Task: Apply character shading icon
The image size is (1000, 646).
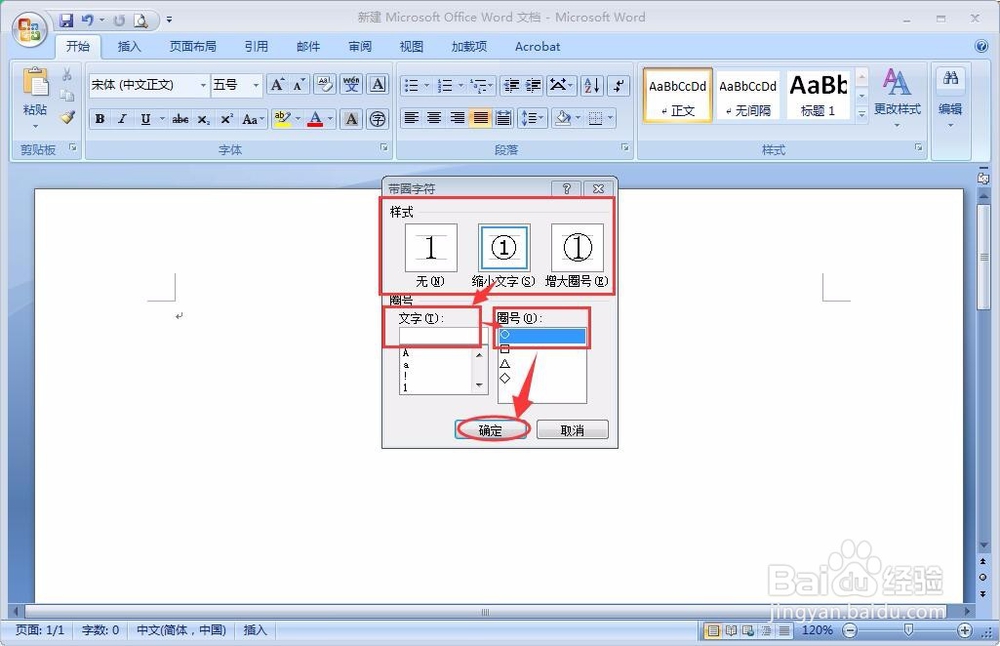Action: coord(351,119)
